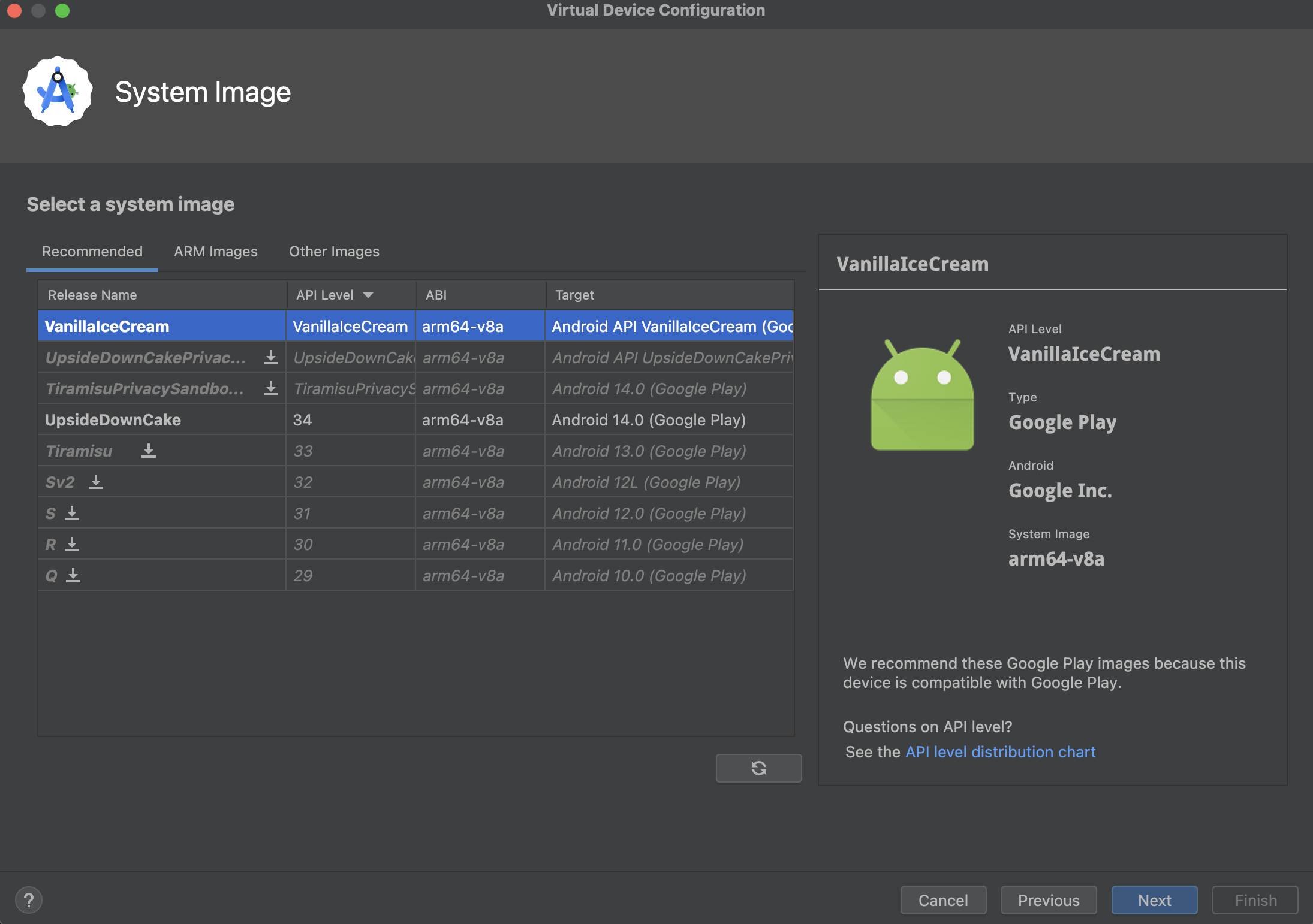Select the Recommended tab
The image size is (1313, 924).
(92, 251)
